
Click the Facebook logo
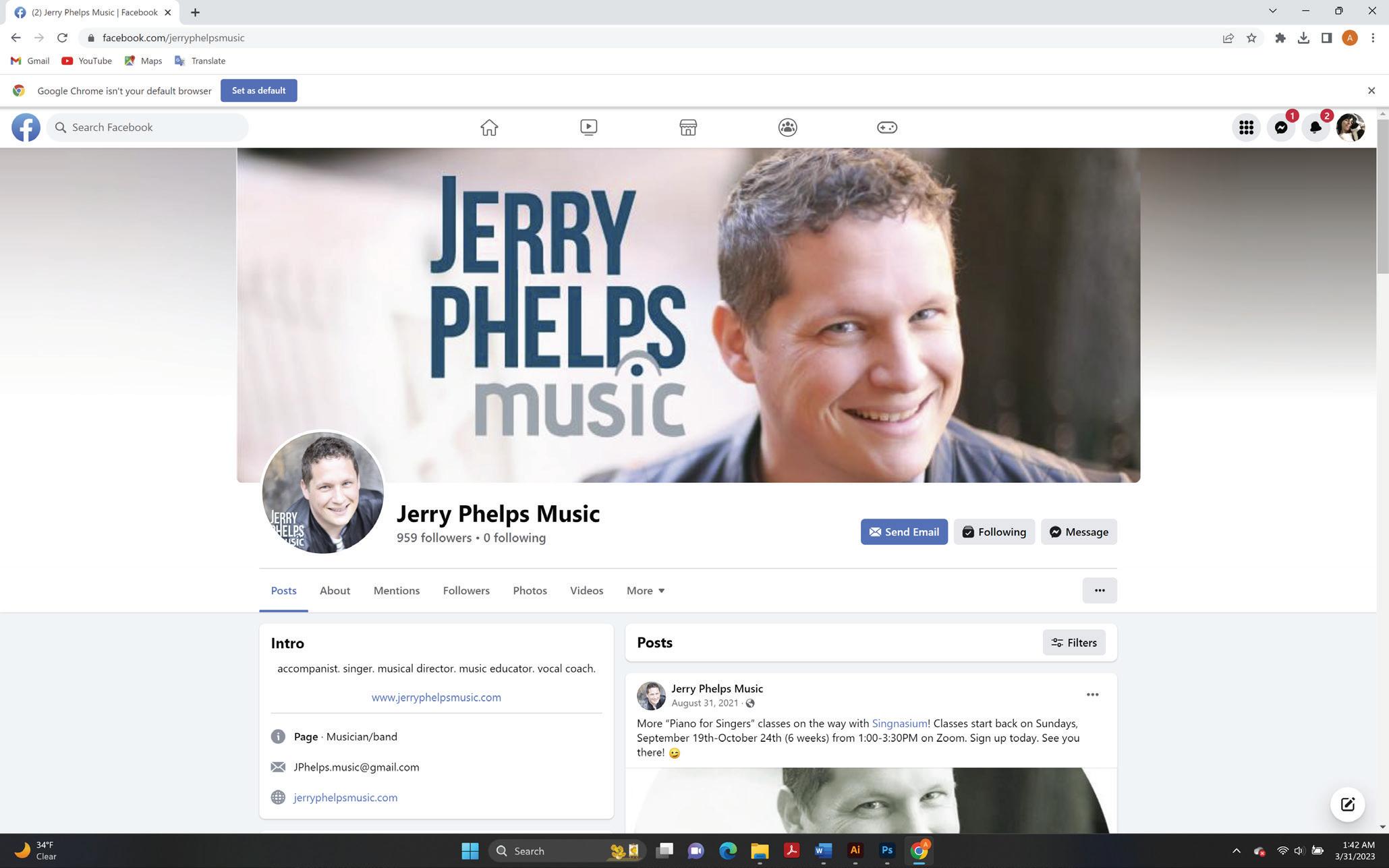26,127
